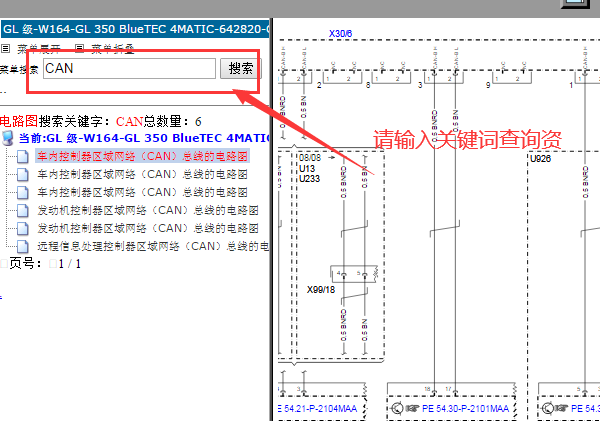
Task: Open 远程信息处理控制器区域网络 CAN bus diagram
Action: 153,246
